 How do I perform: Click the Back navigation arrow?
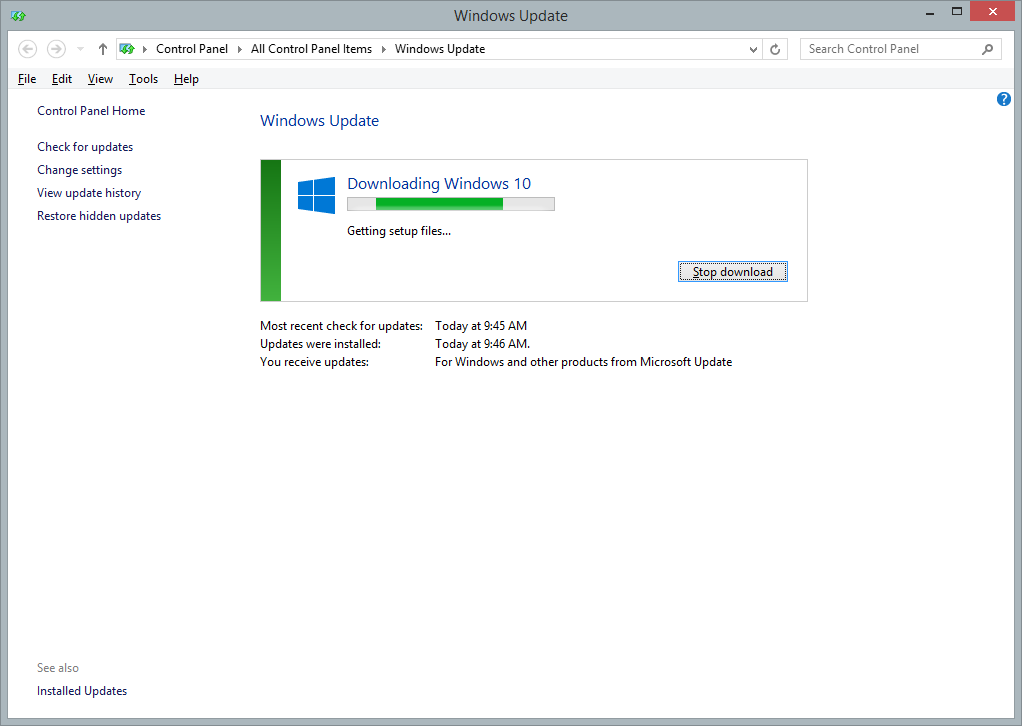[x=28, y=49]
